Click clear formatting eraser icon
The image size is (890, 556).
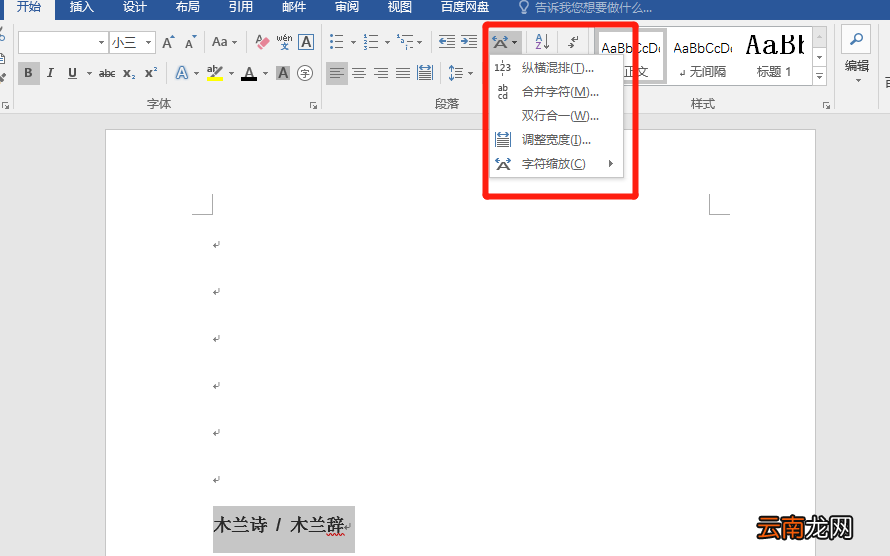262,42
